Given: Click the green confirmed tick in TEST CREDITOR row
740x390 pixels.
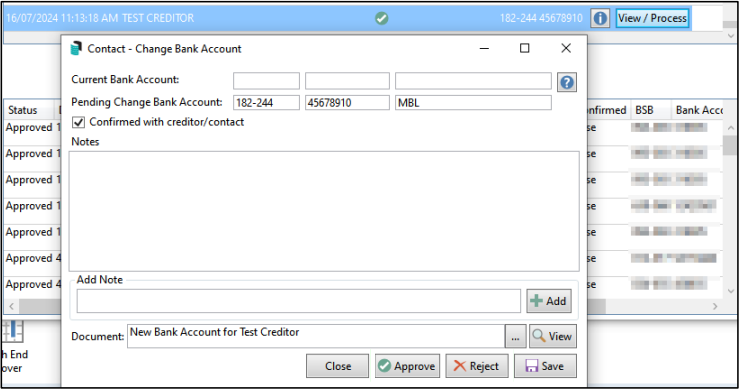Looking at the screenshot, I should [x=381, y=18].
